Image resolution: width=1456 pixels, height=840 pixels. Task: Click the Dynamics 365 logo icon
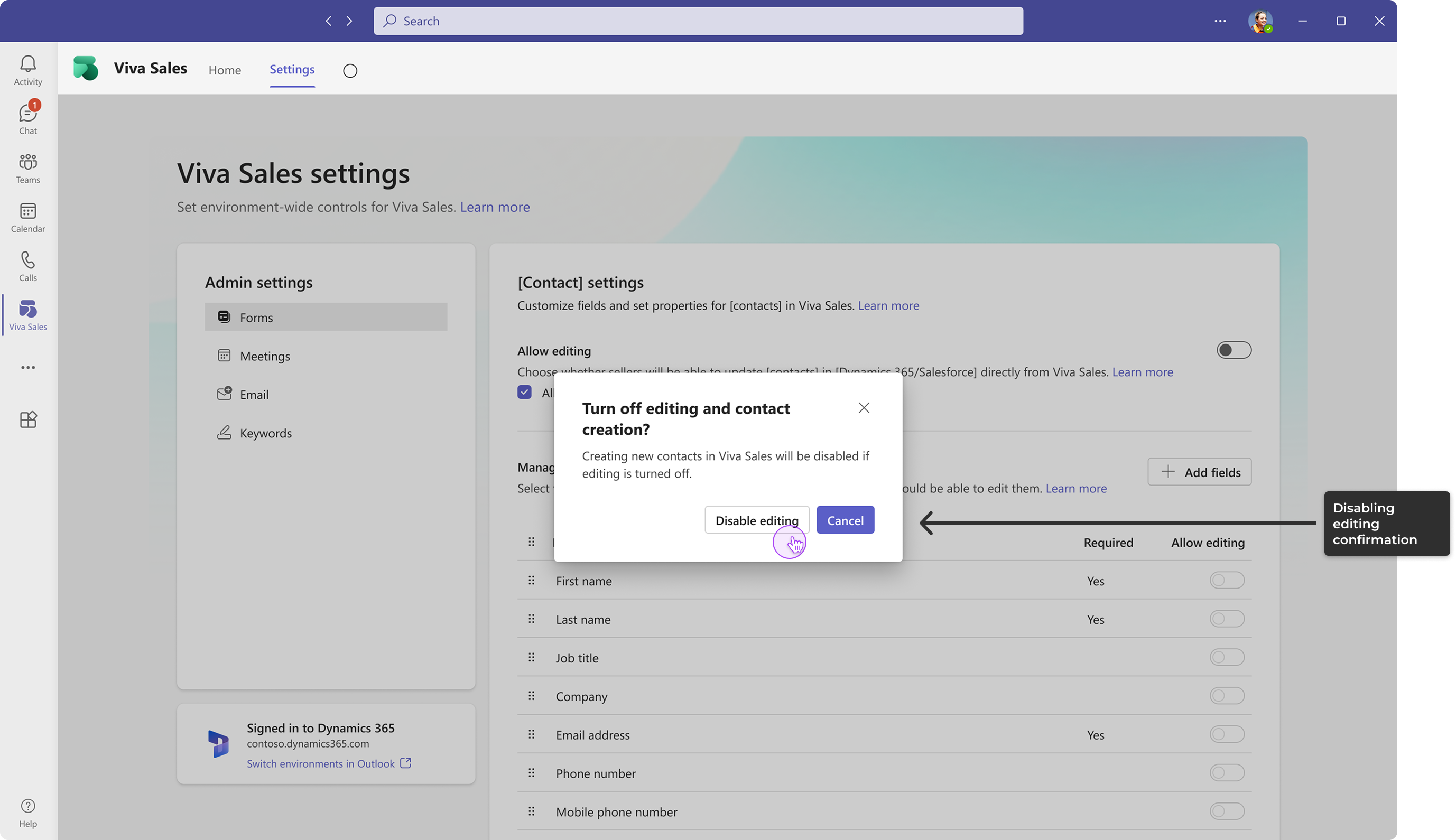218,744
